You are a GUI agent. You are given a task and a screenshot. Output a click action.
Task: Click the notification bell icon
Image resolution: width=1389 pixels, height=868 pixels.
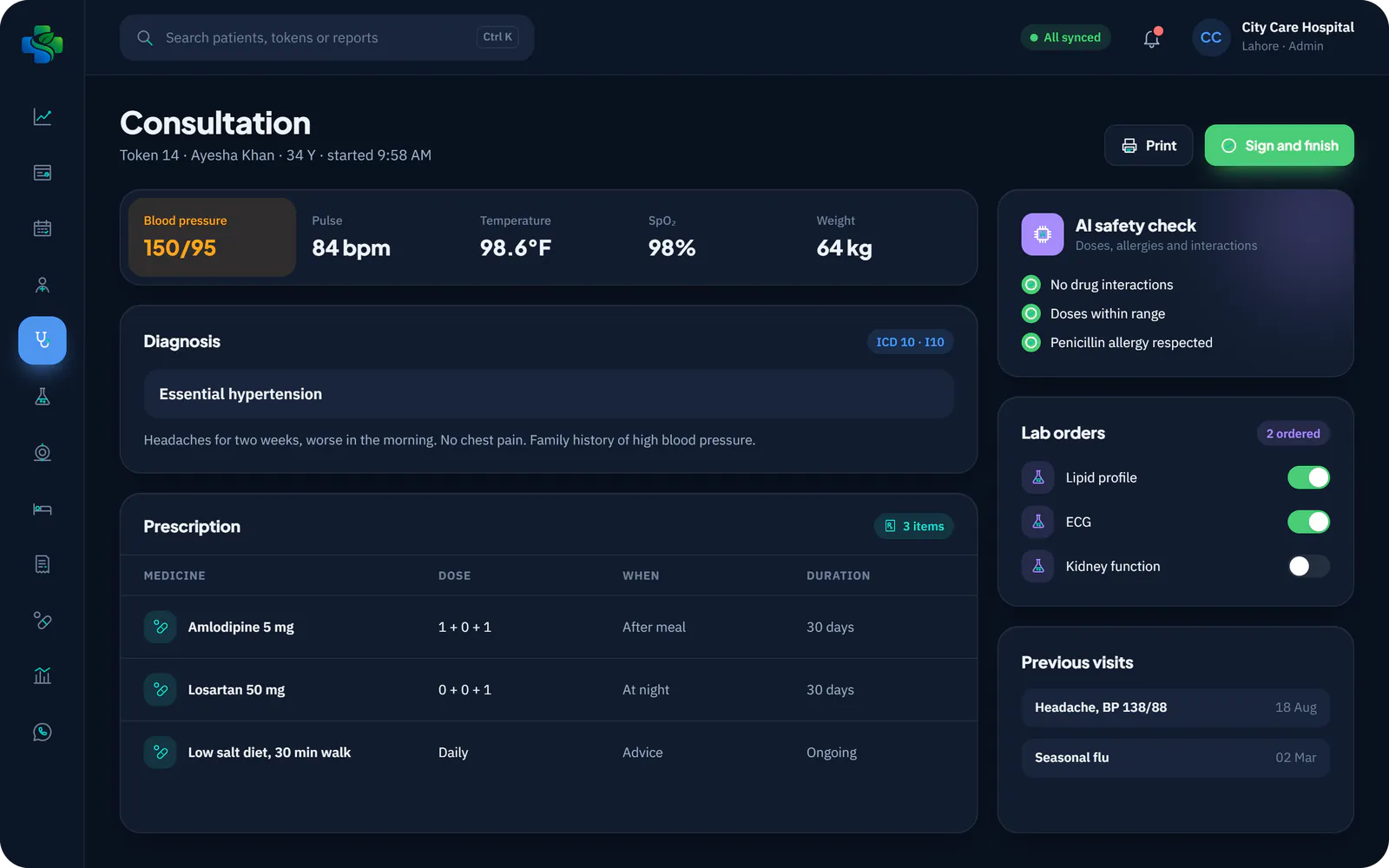1152,38
